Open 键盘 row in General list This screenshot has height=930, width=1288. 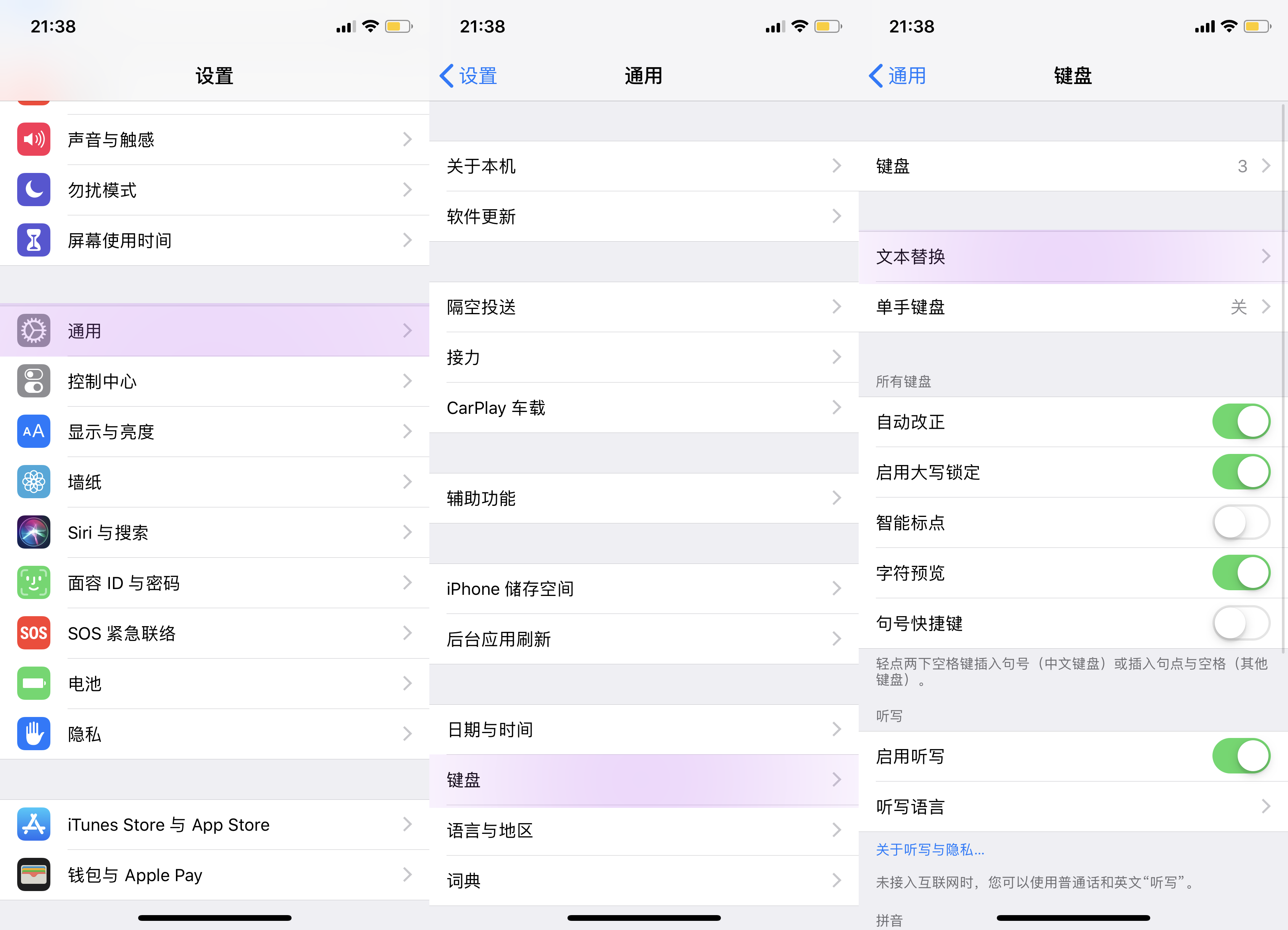coord(644,780)
